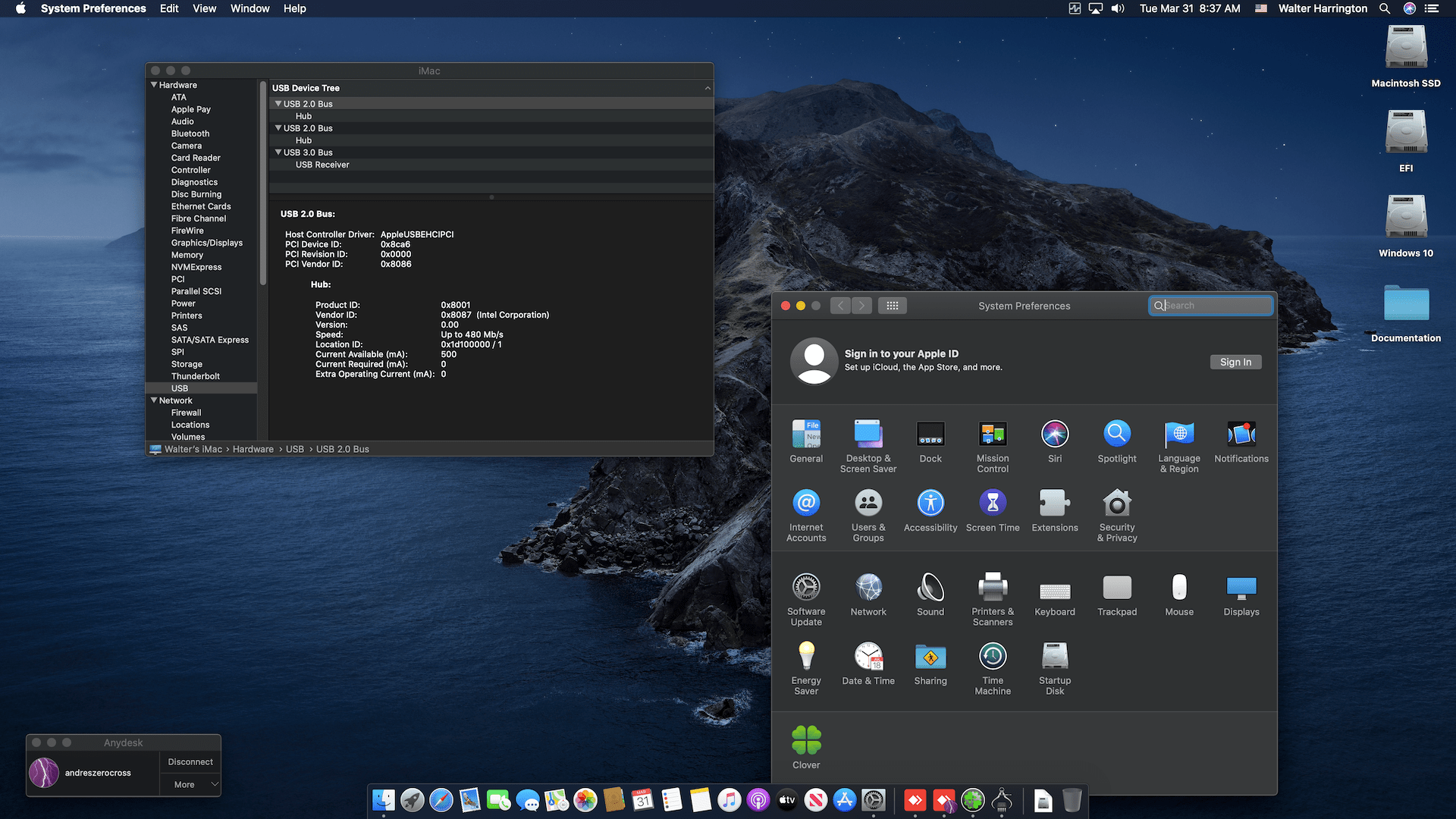The height and width of the screenshot is (819, 1456).
Task: Collapse the Hardware section in sidebar
Action: pyautogui.click(x=154, y=85)
